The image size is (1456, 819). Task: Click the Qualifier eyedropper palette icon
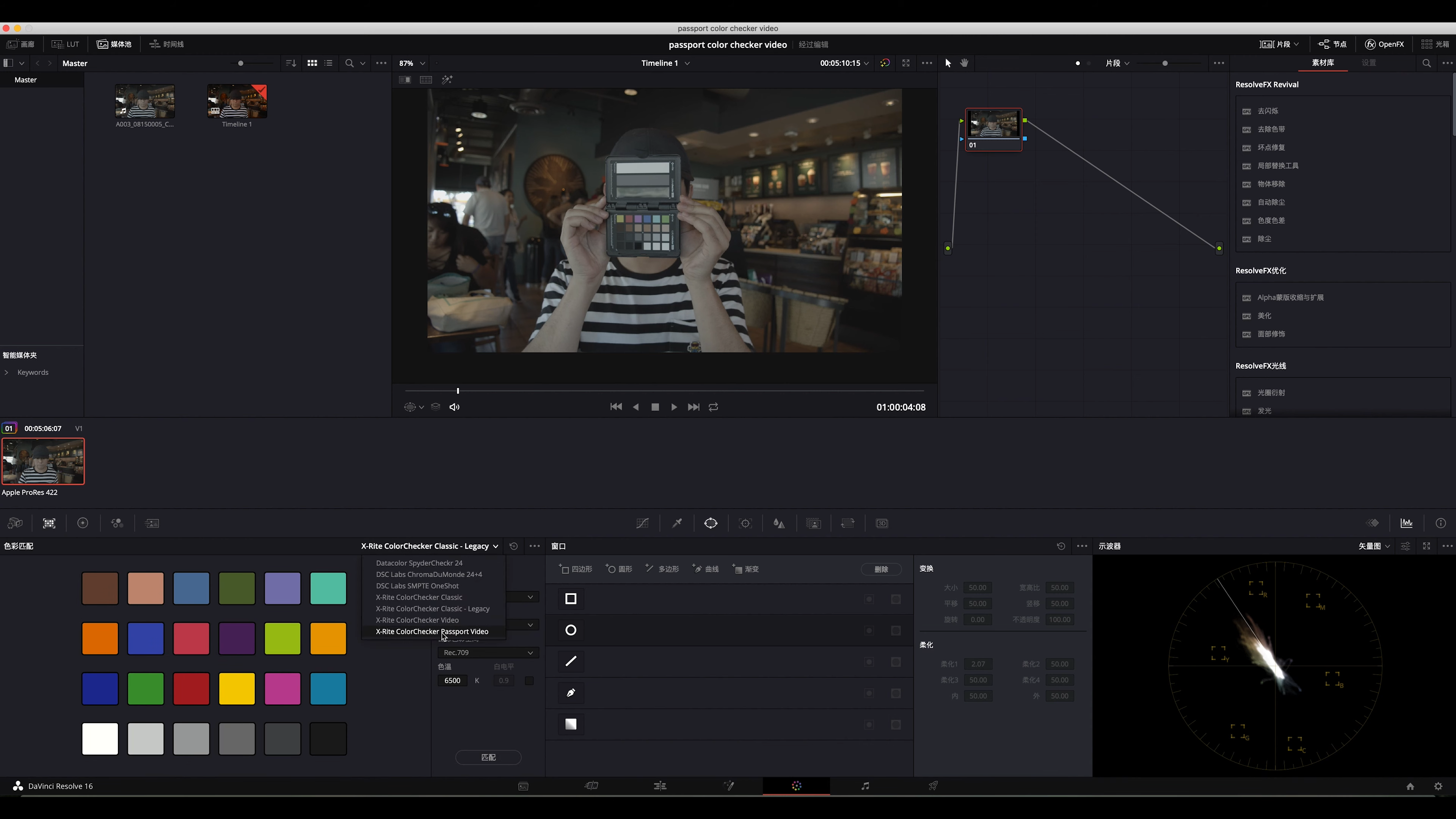676,523
